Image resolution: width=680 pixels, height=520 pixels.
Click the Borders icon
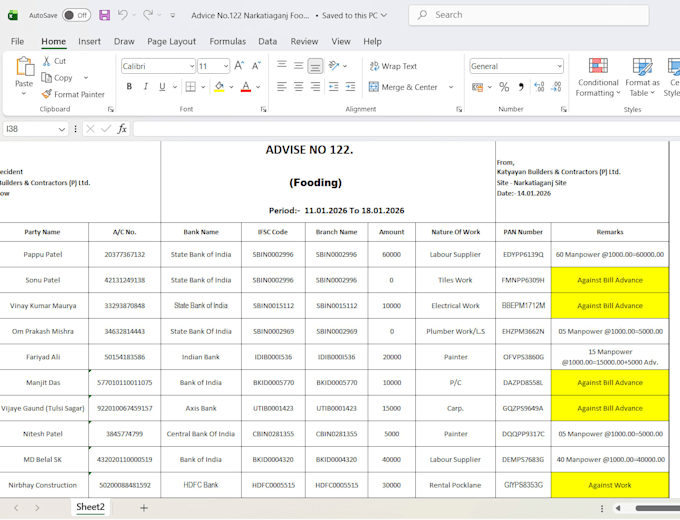[x=190, y=87]
